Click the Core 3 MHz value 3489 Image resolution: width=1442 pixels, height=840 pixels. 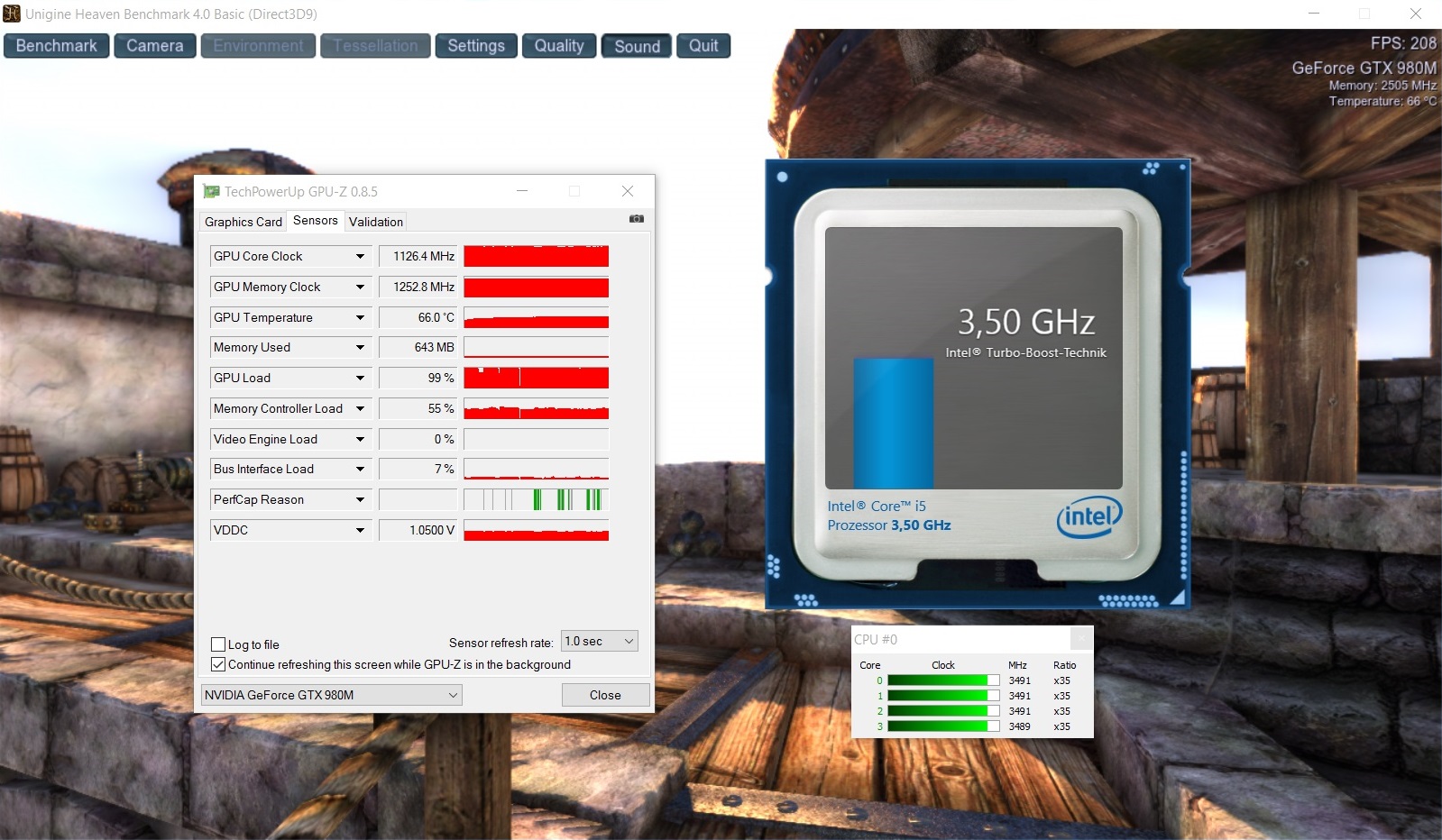(1020, 726)
